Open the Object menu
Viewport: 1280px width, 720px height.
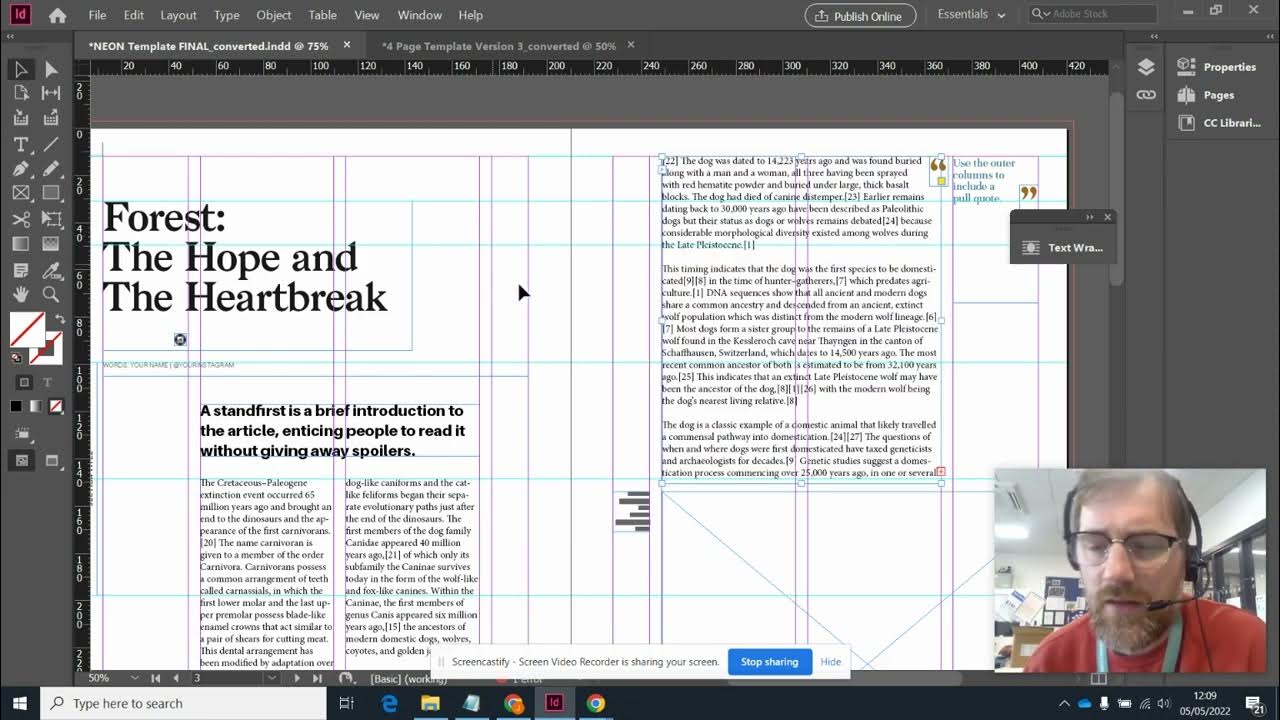pyautogui.click(x=274, y=15)
